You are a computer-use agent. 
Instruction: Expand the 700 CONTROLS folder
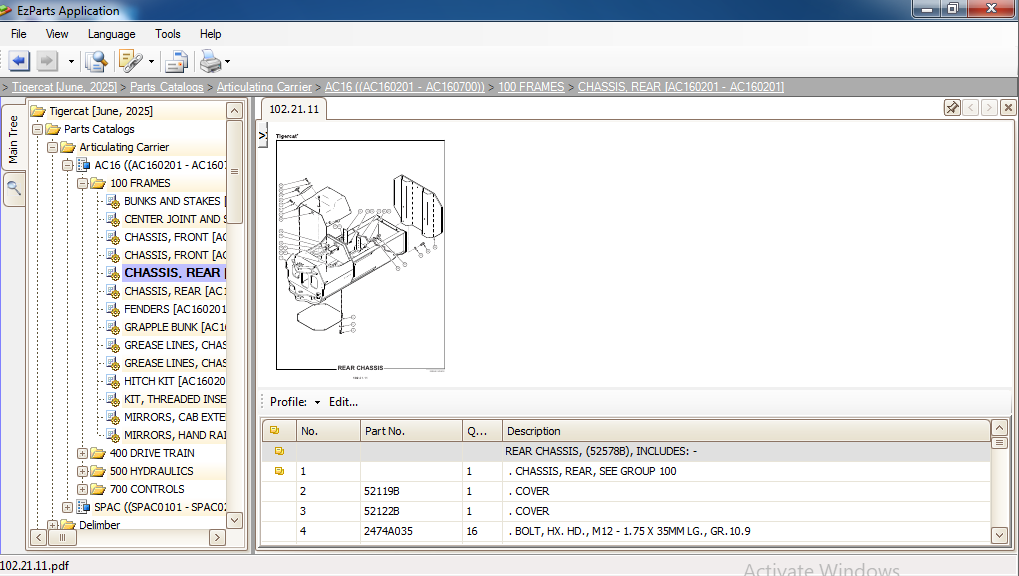click(x=83, y=489)
